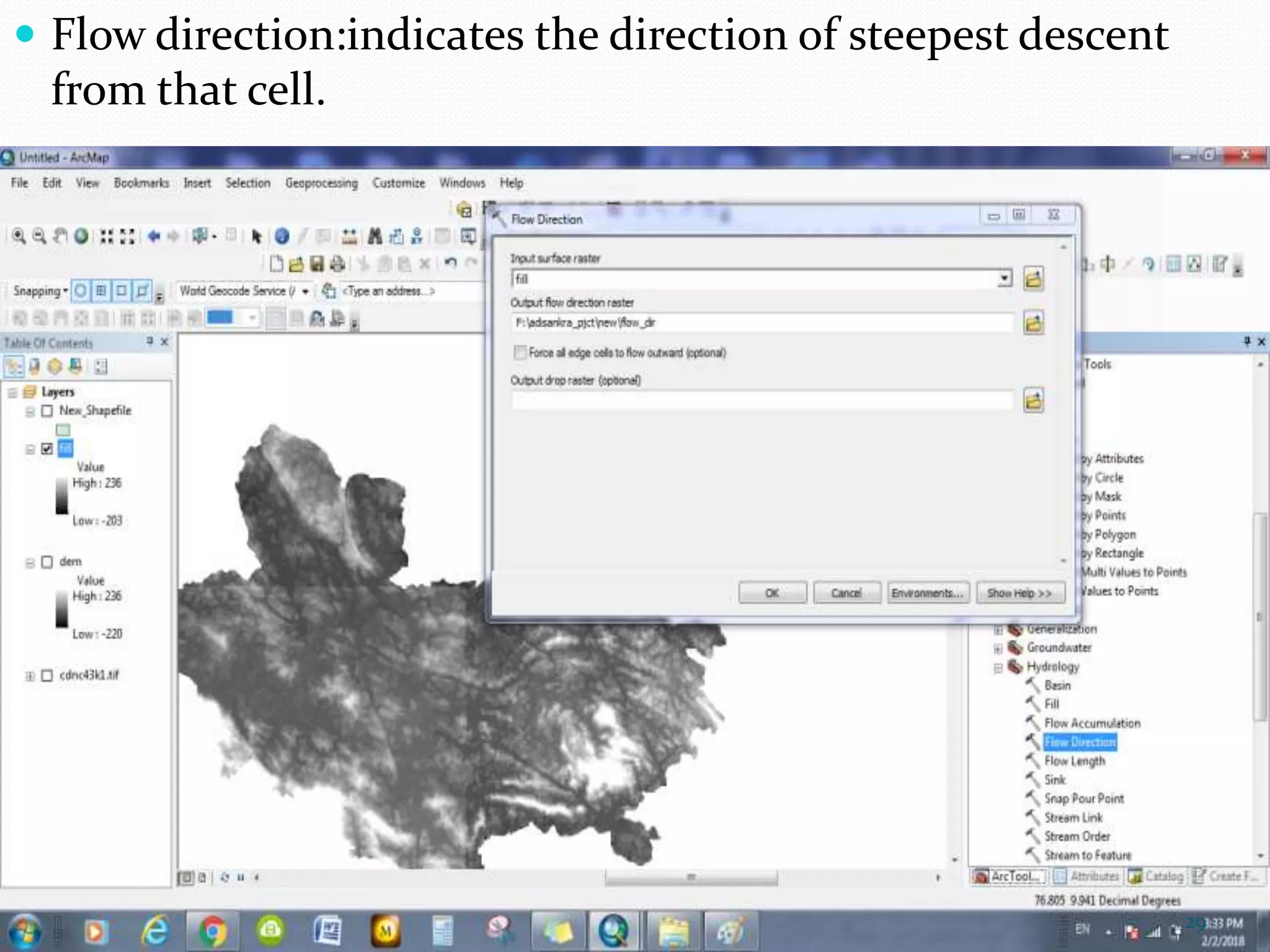Open the File menu
Viewport: 1270px width, 952px height.
(x=19, y=183)
